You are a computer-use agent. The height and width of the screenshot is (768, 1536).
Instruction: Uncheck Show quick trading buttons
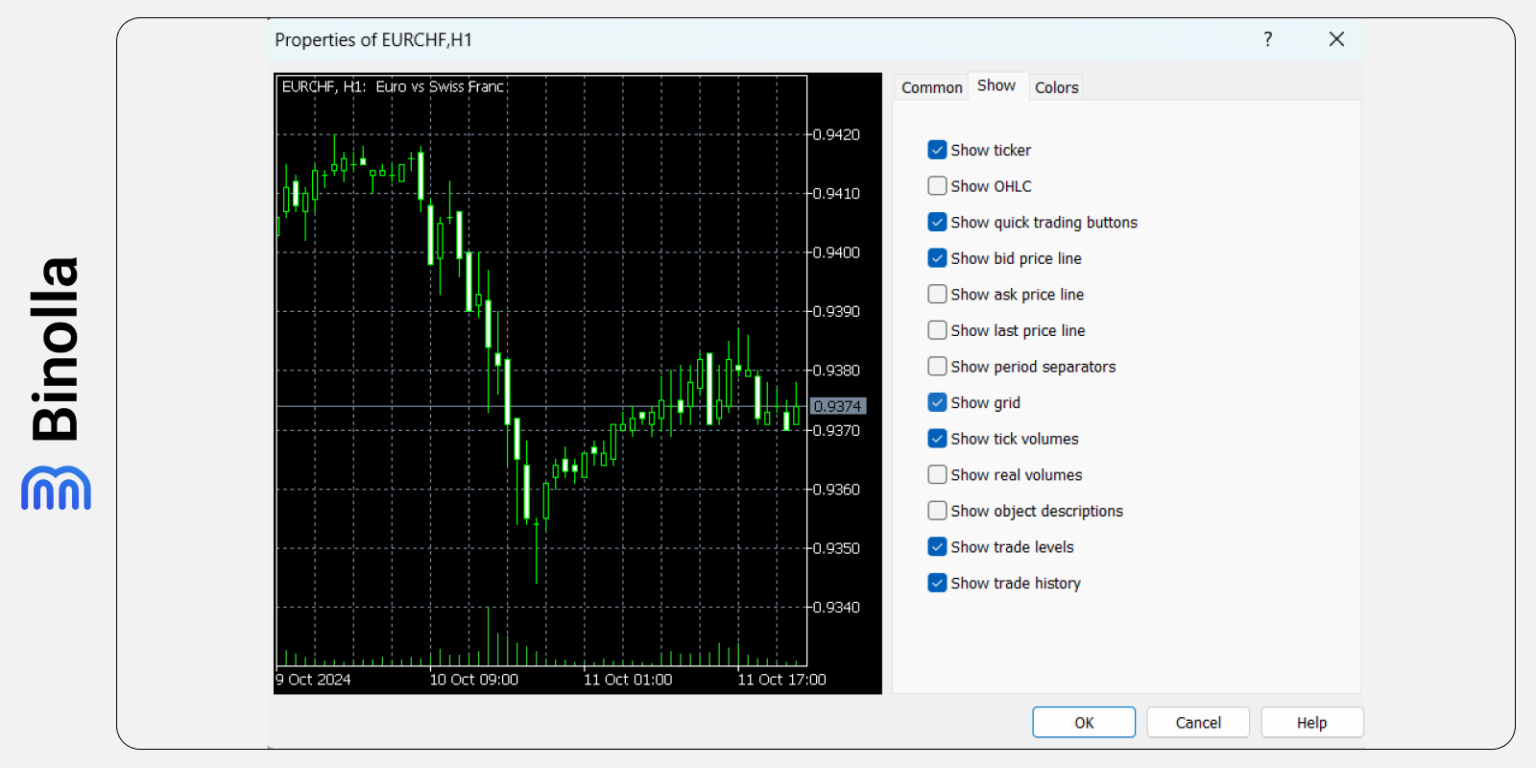pyautogui.click(x=937, y=221)
